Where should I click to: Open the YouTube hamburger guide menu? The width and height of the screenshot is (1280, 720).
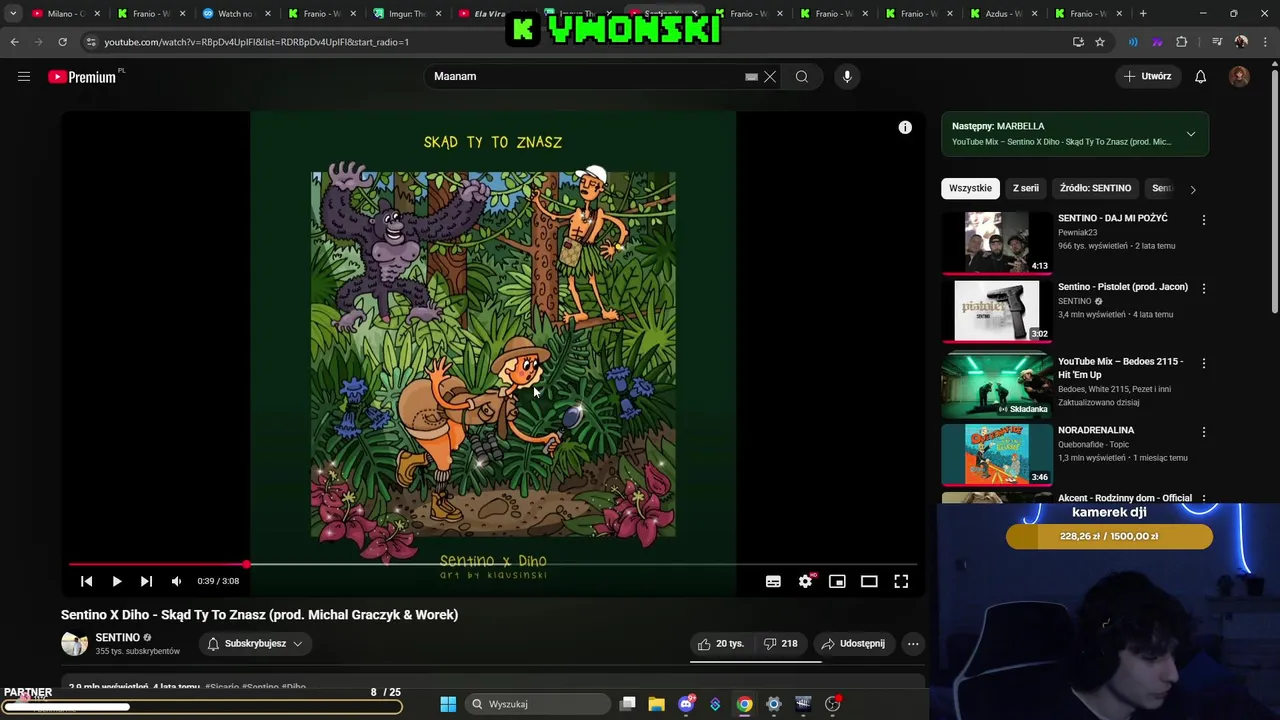24,76
